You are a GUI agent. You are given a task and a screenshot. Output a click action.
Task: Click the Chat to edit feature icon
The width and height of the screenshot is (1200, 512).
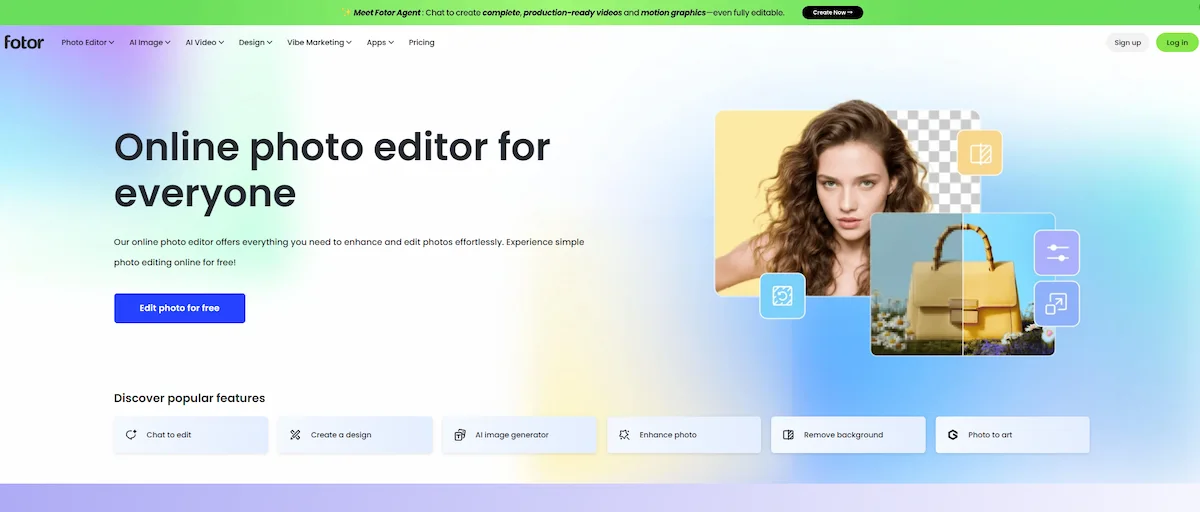coord(131,435)
